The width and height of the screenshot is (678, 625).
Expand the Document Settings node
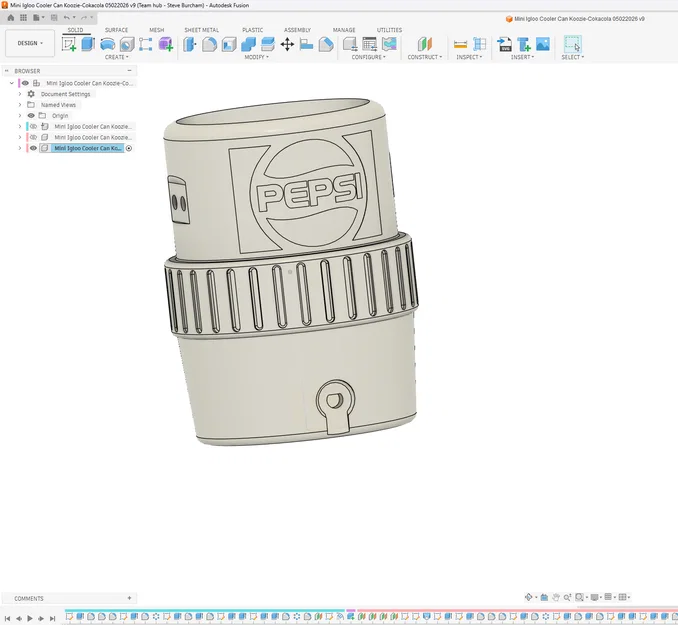tap(19, 94)
